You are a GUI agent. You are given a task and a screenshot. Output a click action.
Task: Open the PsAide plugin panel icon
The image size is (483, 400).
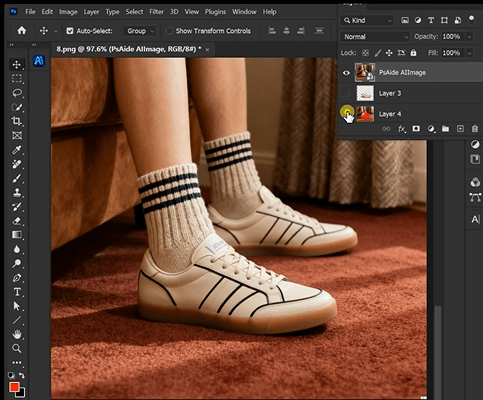39,61
